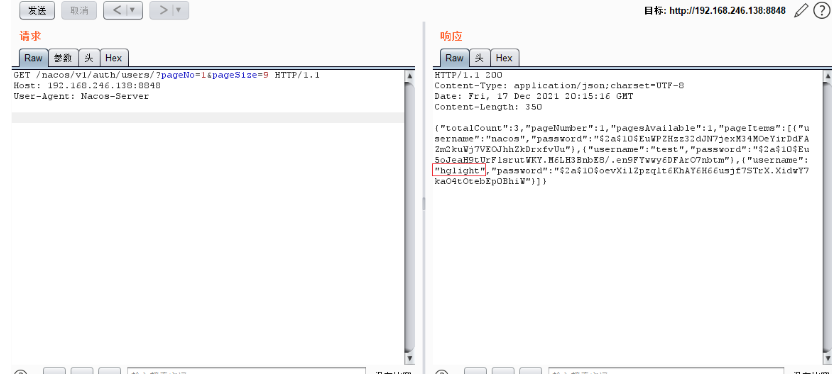Click the request pane scroll-down arrow
The height and width of the screenshot is (374, 832).
[409, 359]
